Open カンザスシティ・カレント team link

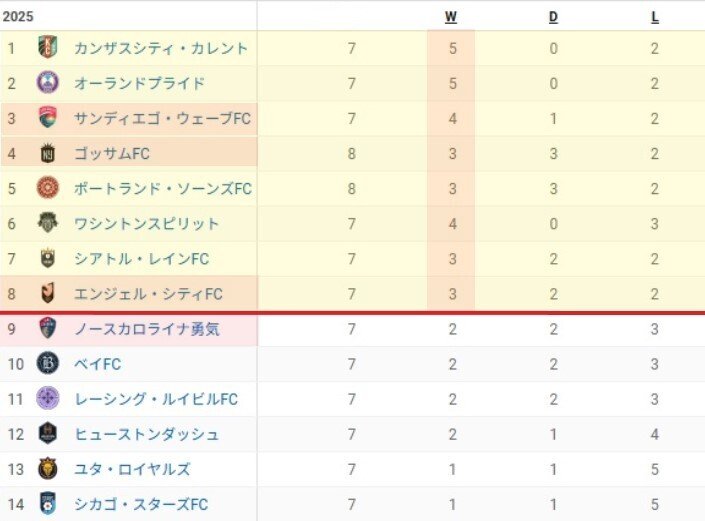pyautogui.click(x=161, y=48)
